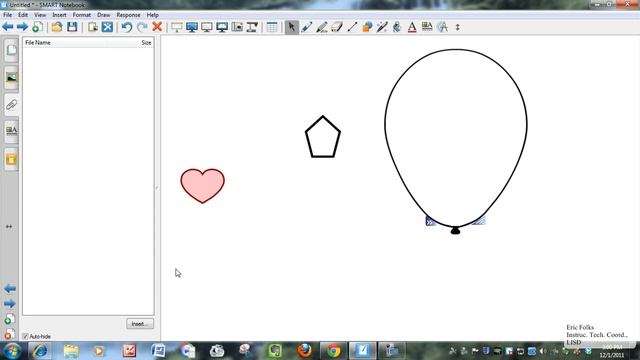
Task: Click the blue X delete-page icon
Action: (x=107, y=27)
